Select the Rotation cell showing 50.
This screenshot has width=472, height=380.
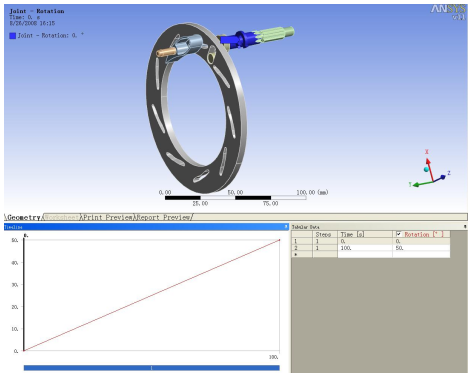(421, 248)
